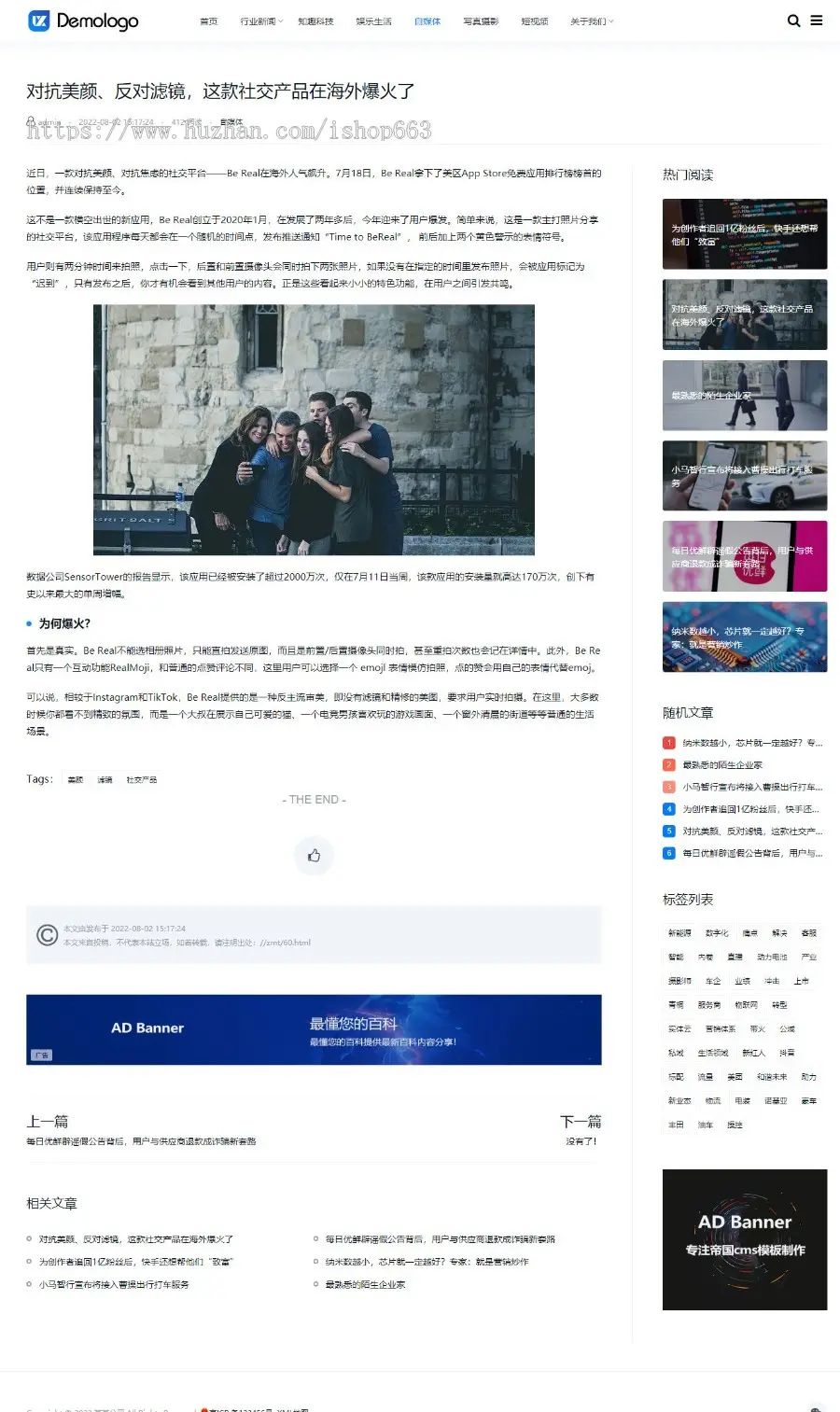Image resolution: width=840 pixels, height=1412 pixels.
Task: Select tag 豪车 in the tag list
Action: 808,1101
